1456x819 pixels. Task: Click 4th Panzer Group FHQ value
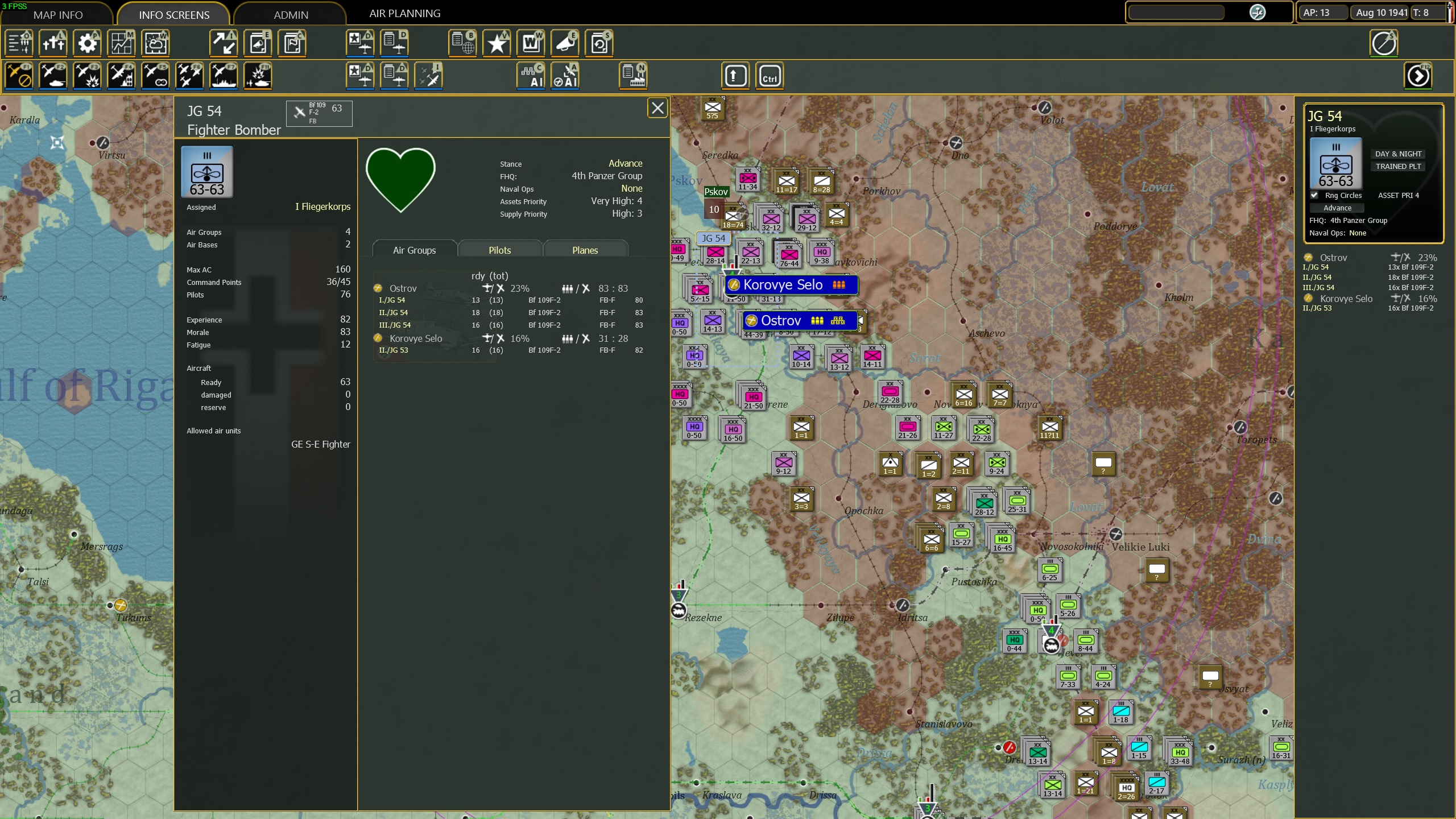(x=607, y=176)
